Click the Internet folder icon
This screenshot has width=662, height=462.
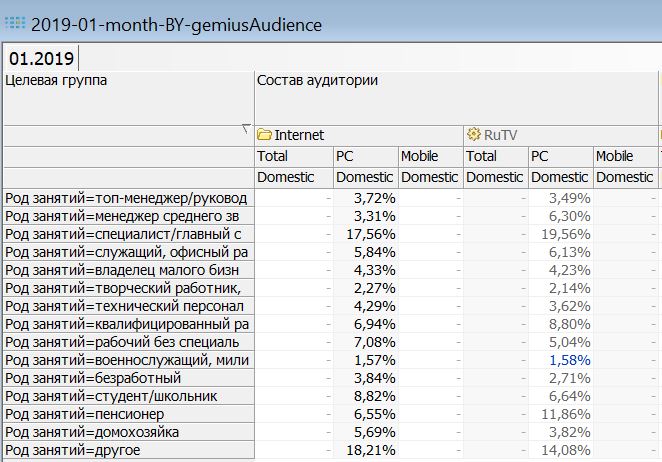coord(265,135)
